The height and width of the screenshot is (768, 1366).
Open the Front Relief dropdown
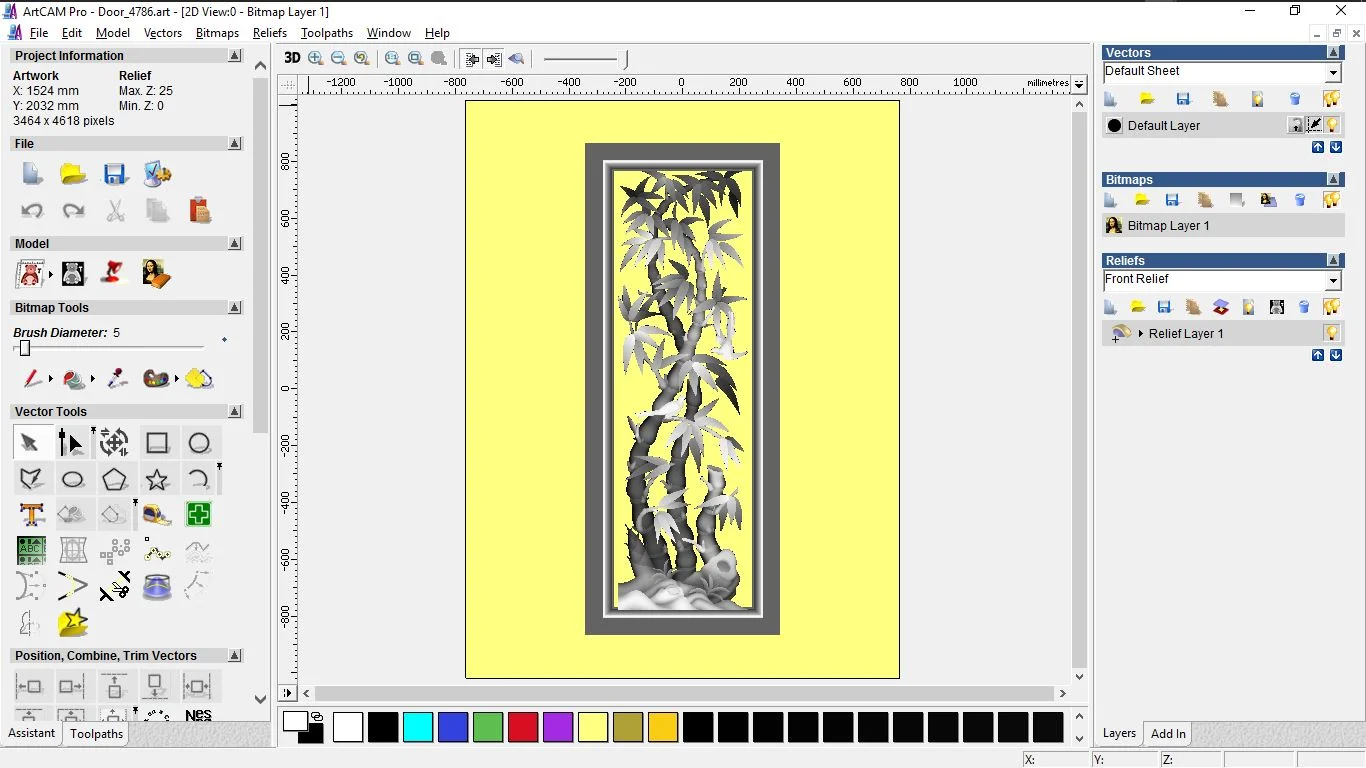[1333, 281]
